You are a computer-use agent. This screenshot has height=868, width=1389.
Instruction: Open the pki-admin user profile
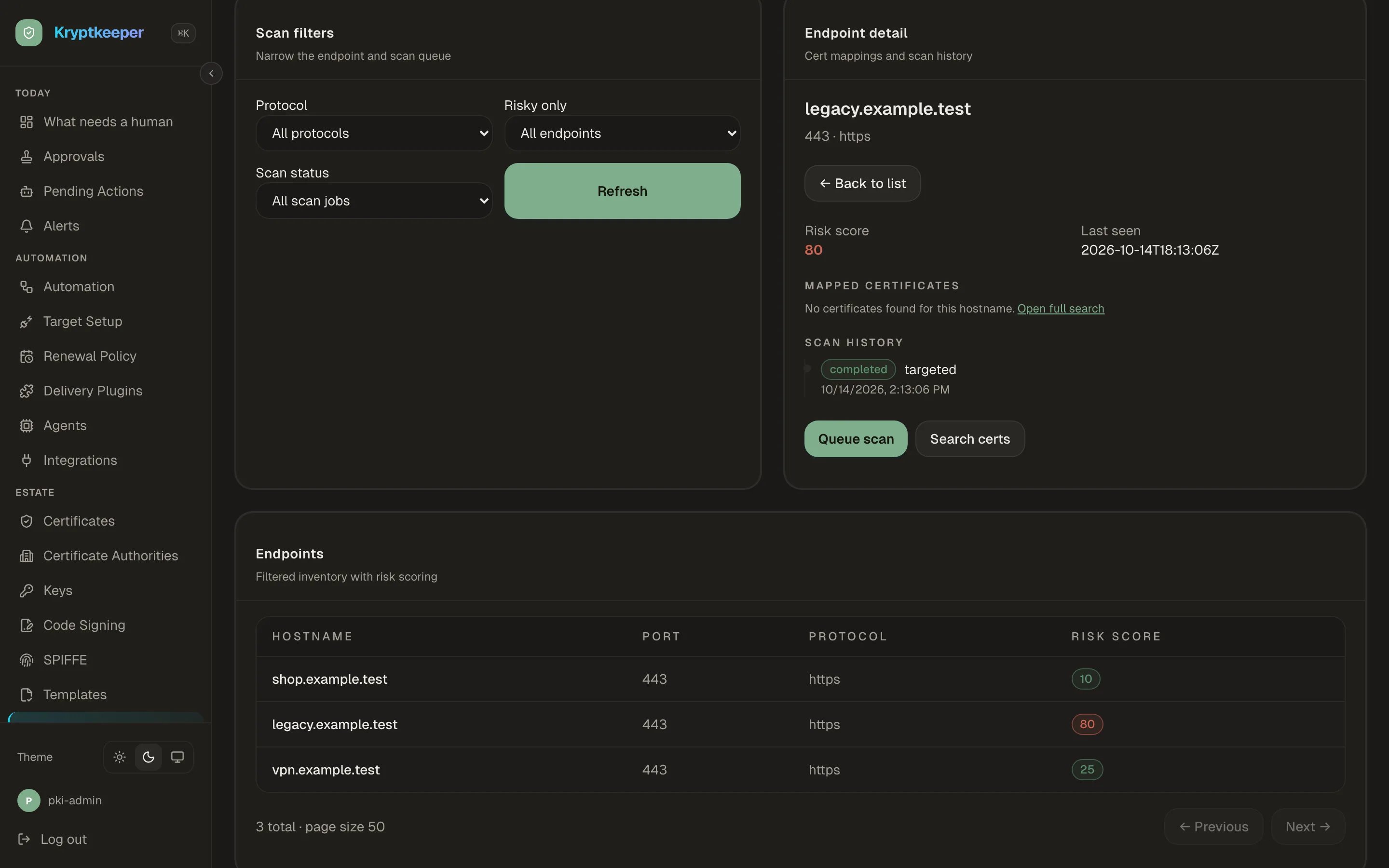click(x=60, y=801)
